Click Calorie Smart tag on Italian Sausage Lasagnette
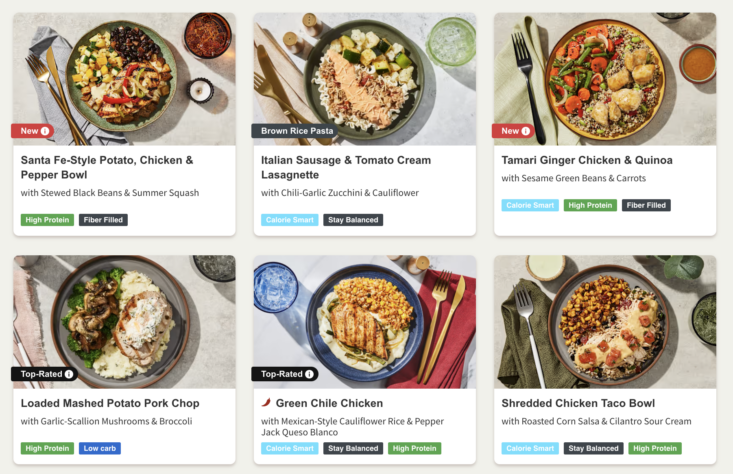The image size is (733, 474). point(290,220)
